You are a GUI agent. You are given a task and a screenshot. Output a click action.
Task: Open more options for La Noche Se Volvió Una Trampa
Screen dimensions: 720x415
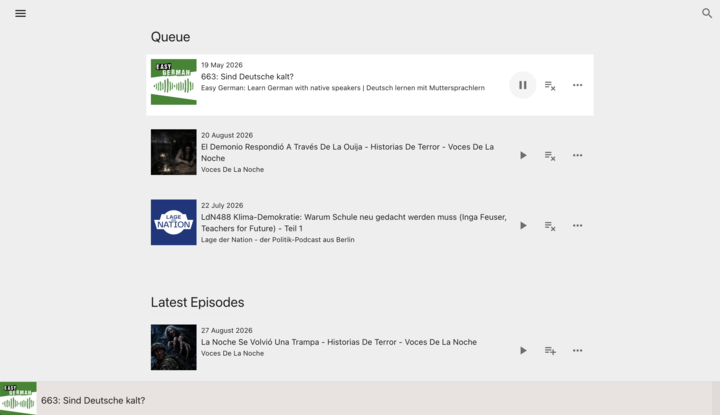click(x=577, y=350)
